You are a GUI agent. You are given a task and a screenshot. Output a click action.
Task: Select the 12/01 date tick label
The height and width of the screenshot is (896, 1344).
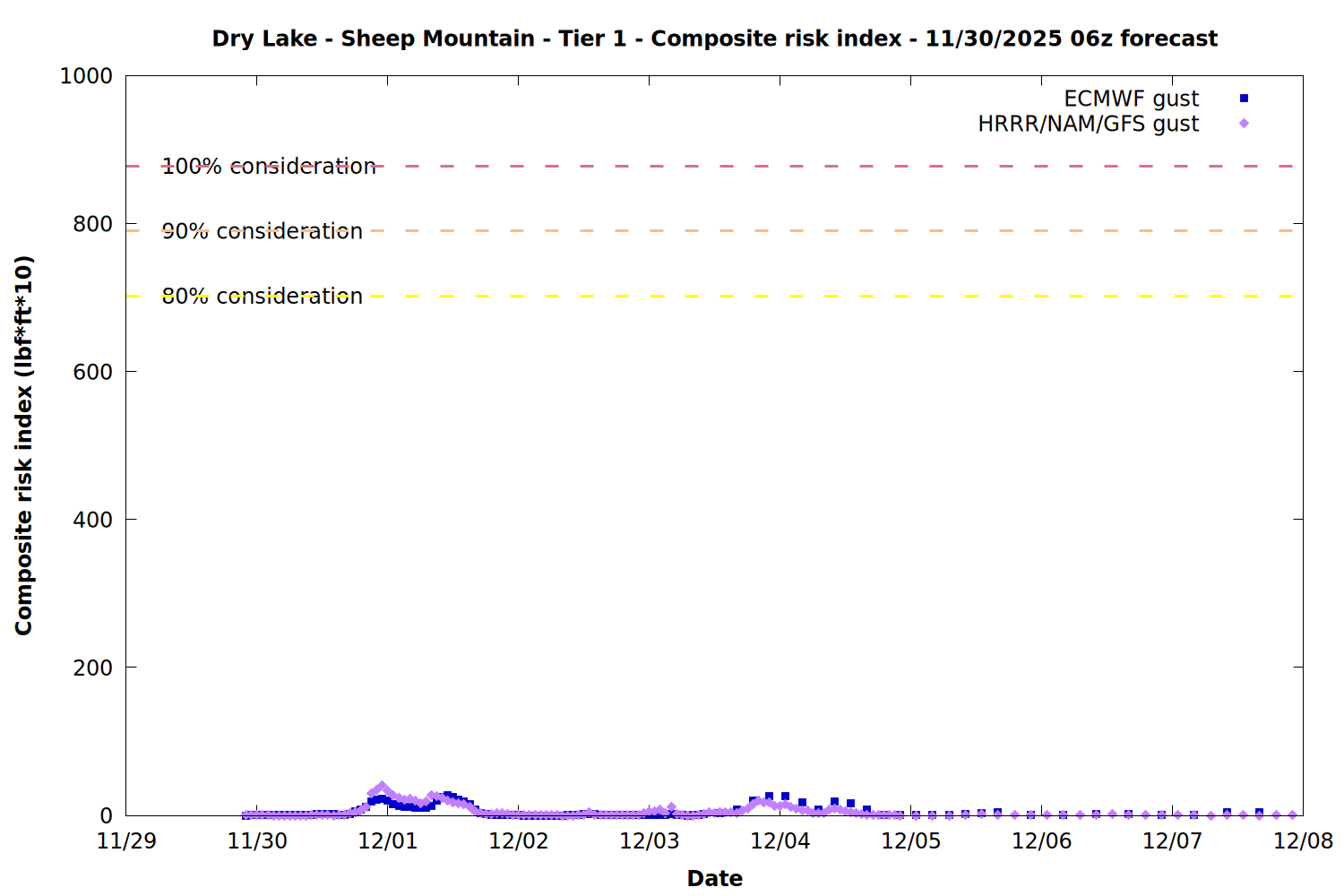tap(387, 841)
